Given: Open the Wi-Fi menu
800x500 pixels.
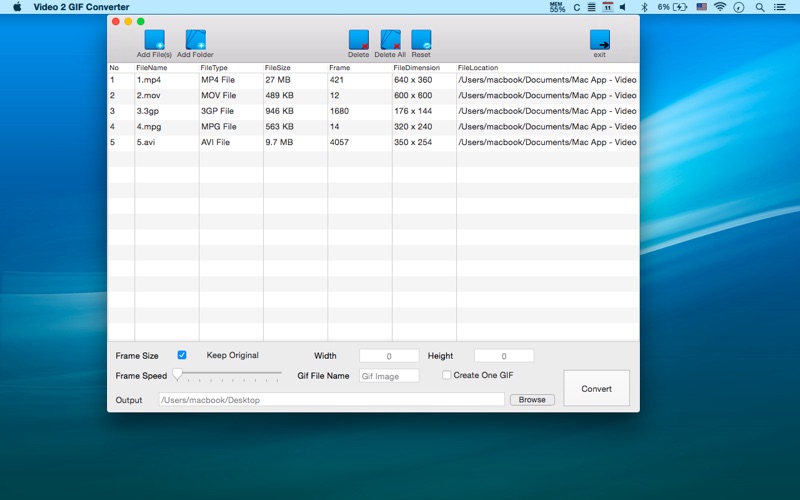Looking at the screenshot, I should [x=720, y=7].
